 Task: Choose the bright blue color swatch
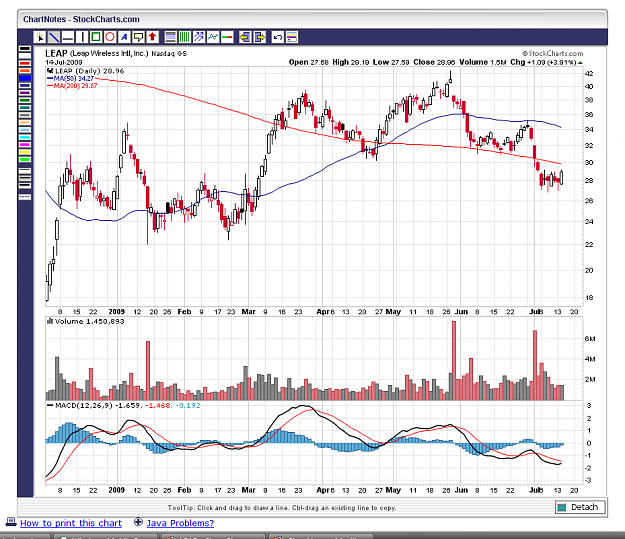[25, 78]
